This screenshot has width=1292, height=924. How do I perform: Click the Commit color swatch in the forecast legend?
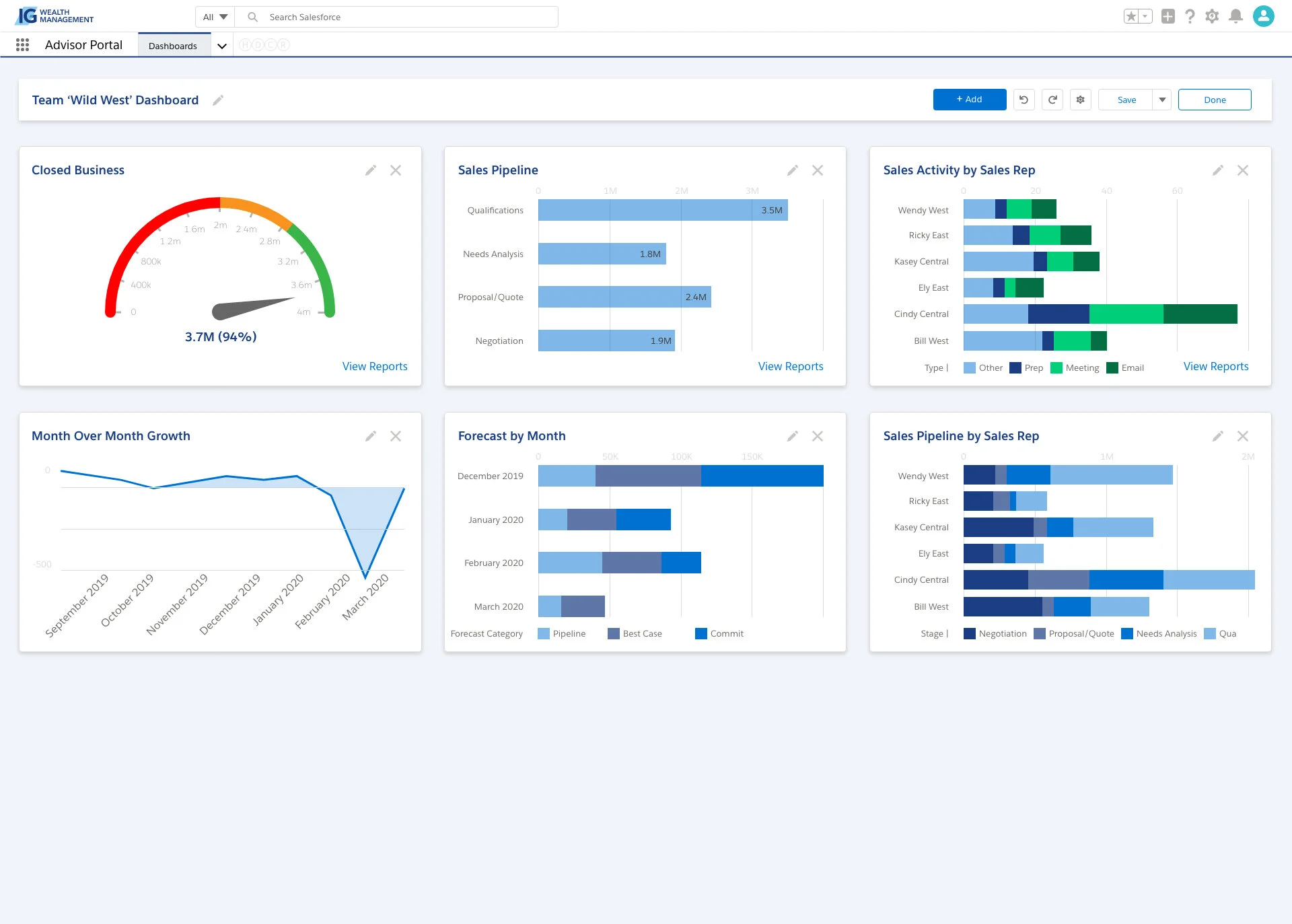point(701,633)
